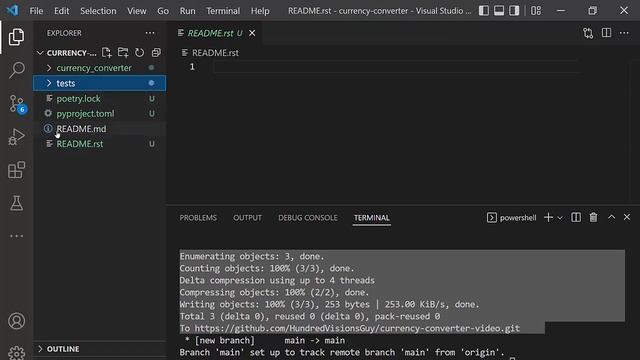Image resolution: width=640 pixels, height=360 pixels.
Task: Create a new folder in Explorer
Action: tap(123, 53)
